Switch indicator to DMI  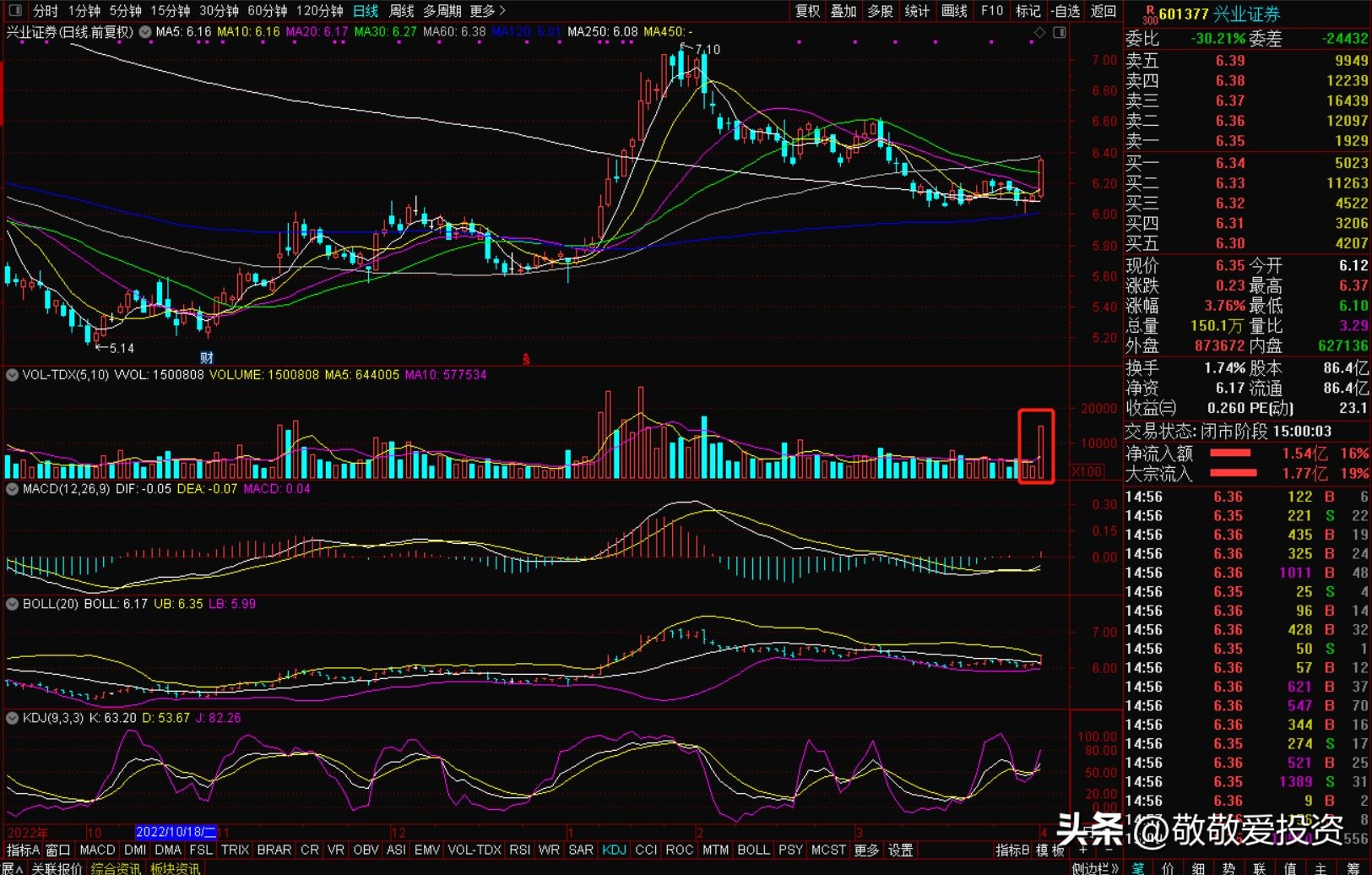click(135, 851)
